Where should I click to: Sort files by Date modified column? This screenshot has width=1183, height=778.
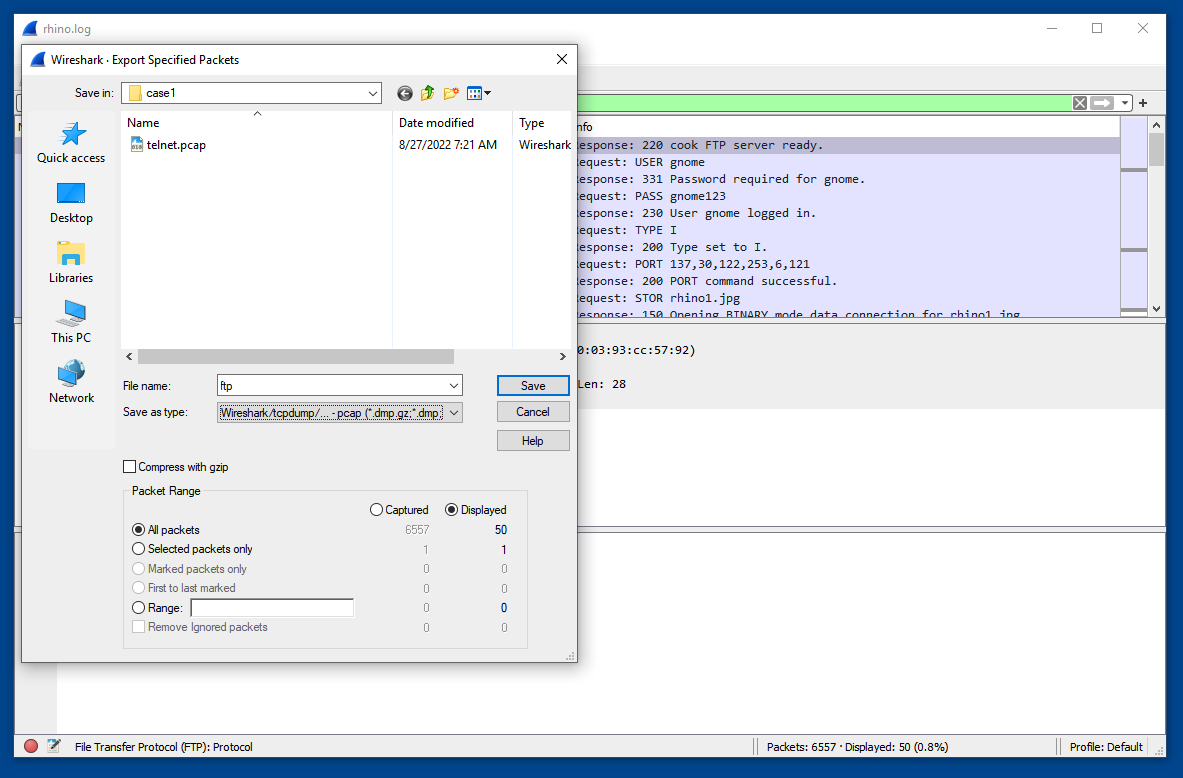pyautogui.click(x=437, y=123)
